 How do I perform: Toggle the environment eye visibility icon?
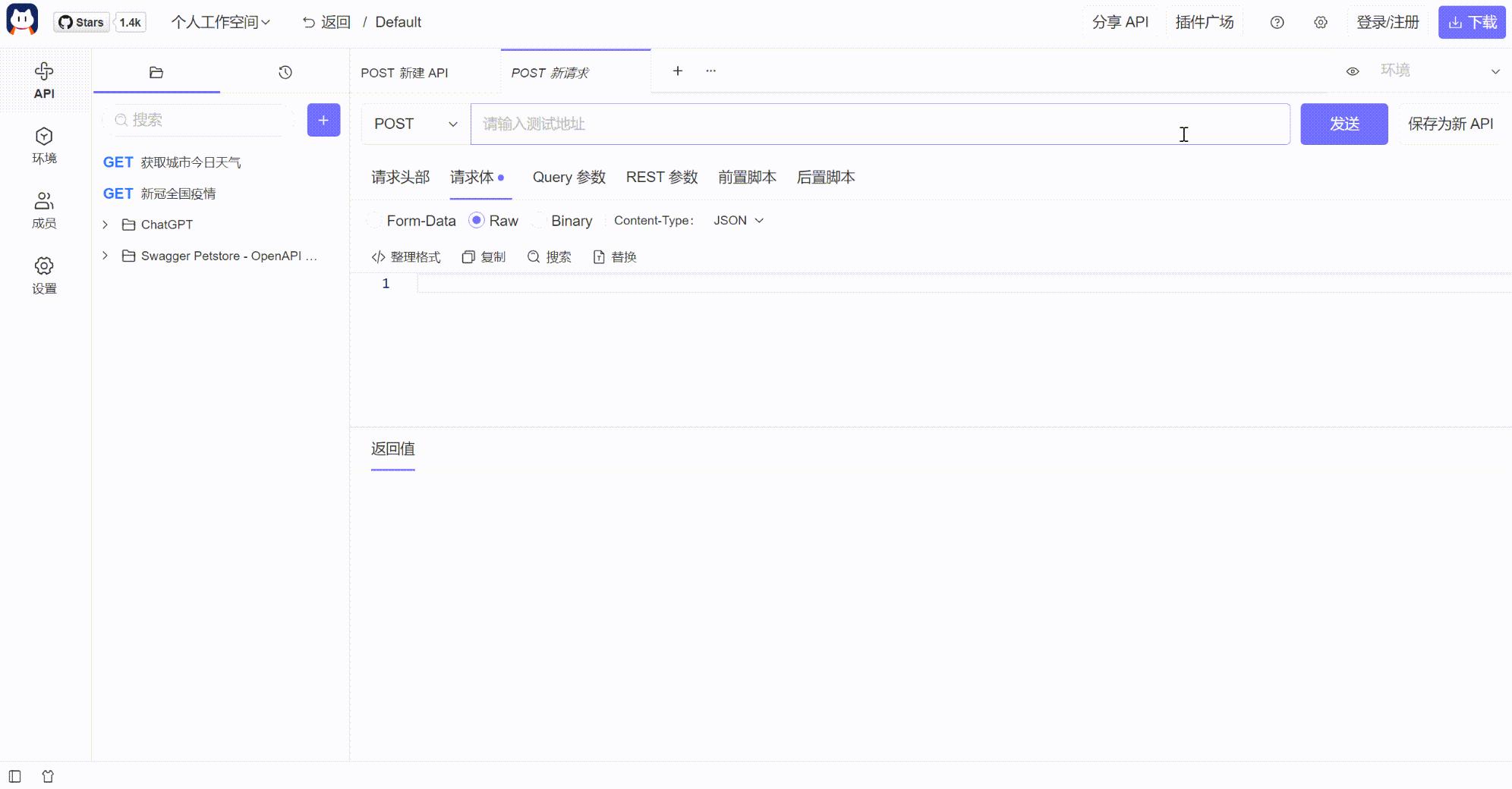pyautogui.click(x=1353, y=71)
